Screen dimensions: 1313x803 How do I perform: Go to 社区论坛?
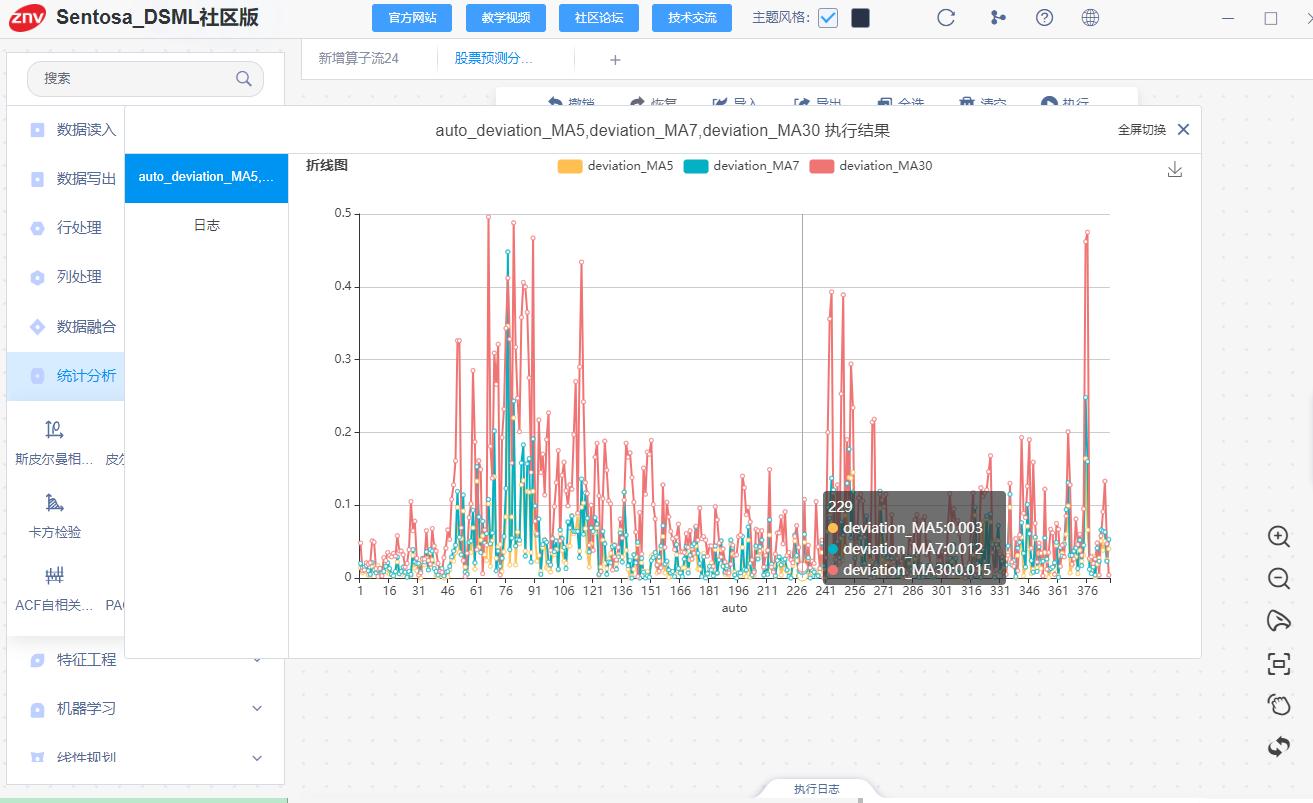coord(598,18)
